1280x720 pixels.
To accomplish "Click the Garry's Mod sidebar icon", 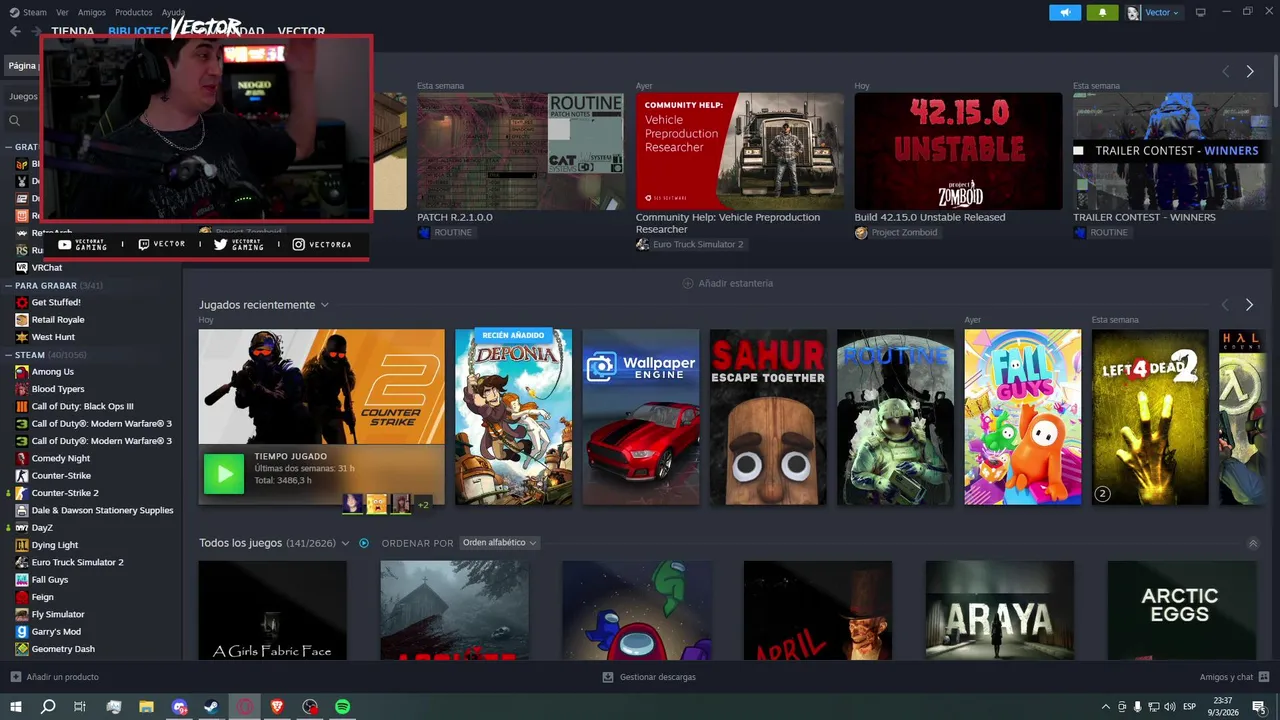I will [x=22, y=632].
